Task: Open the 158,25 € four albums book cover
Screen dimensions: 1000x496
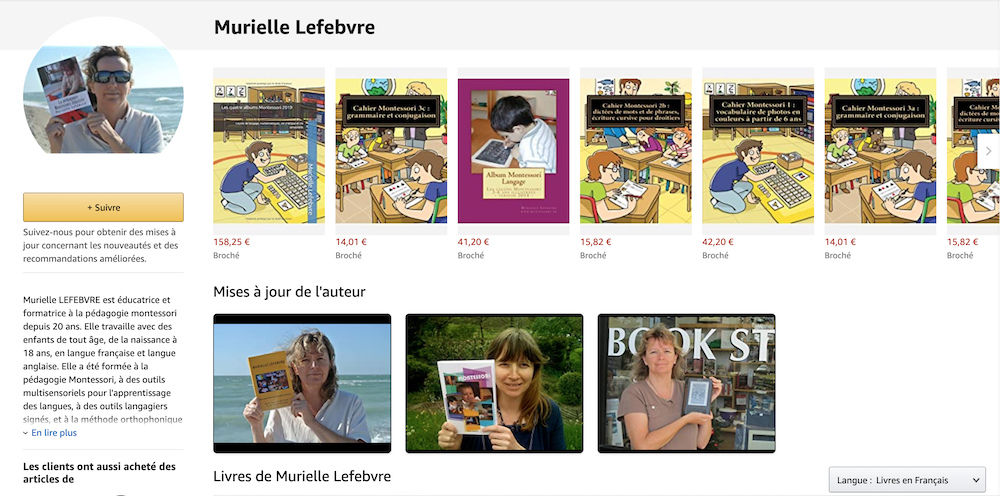Action: (268, 151)
